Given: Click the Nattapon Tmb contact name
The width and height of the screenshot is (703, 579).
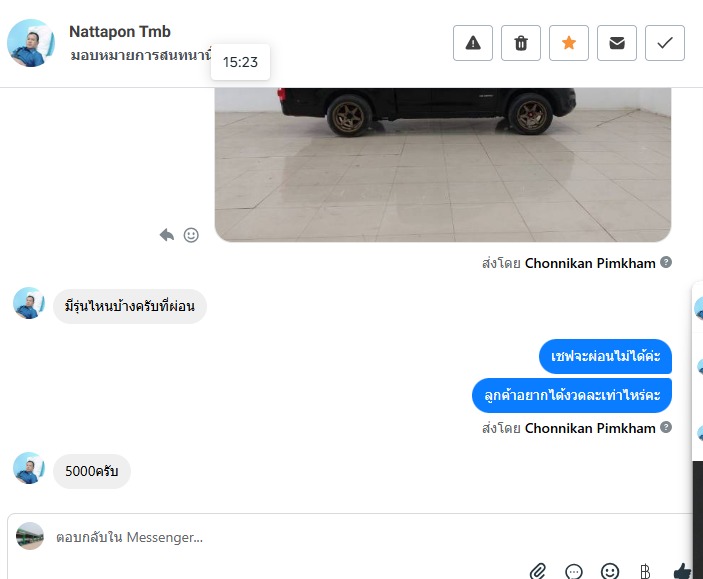Looking at the screenshot, I should pyautogui.click(x=120, y=32).
